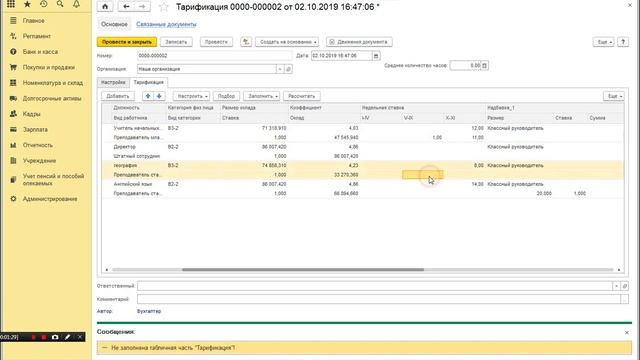
Task: Open Долгосрочные активы section
Action: click(51, 98)
